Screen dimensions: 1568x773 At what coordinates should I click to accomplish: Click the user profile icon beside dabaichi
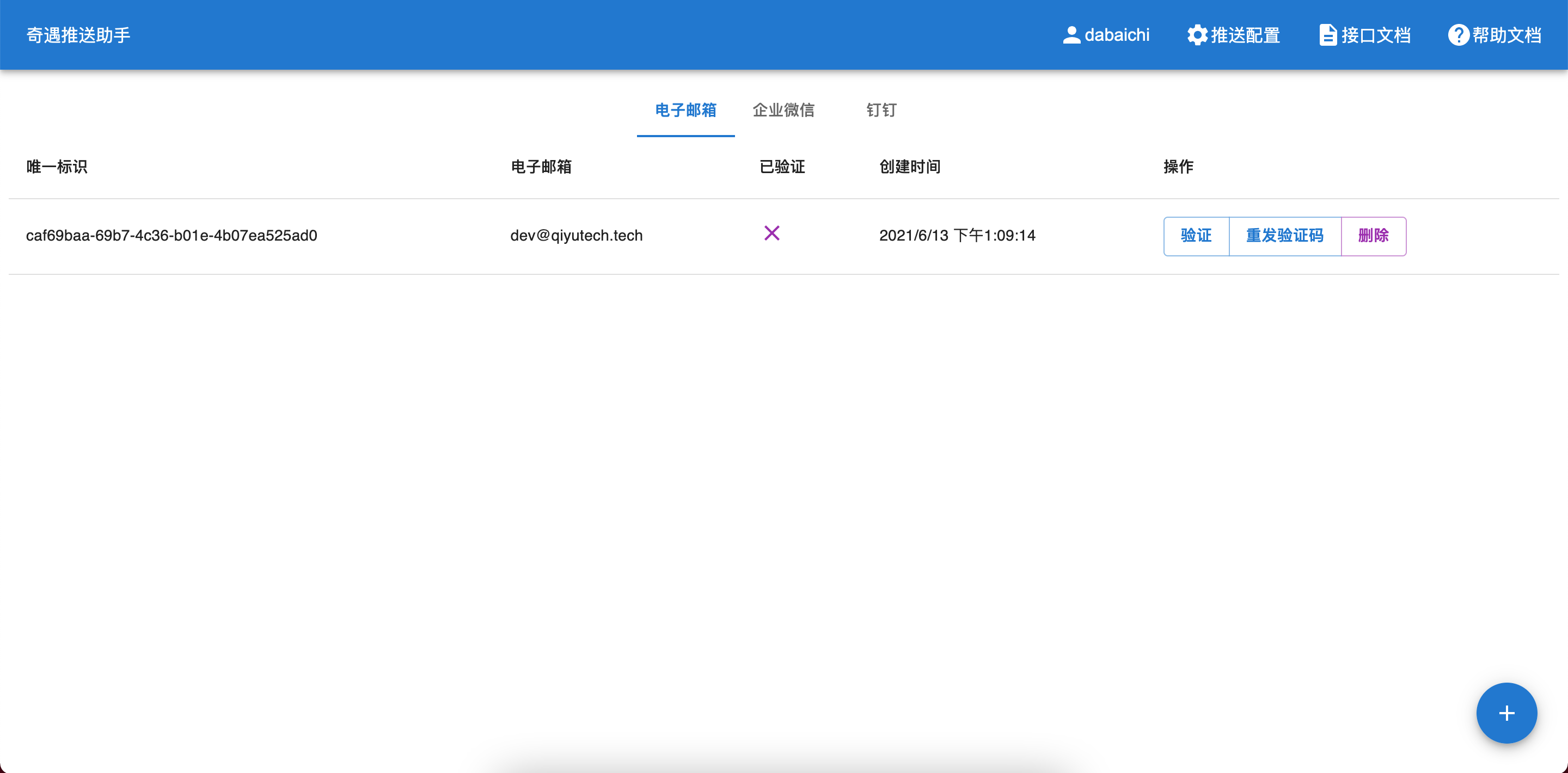pos(1071,35)
